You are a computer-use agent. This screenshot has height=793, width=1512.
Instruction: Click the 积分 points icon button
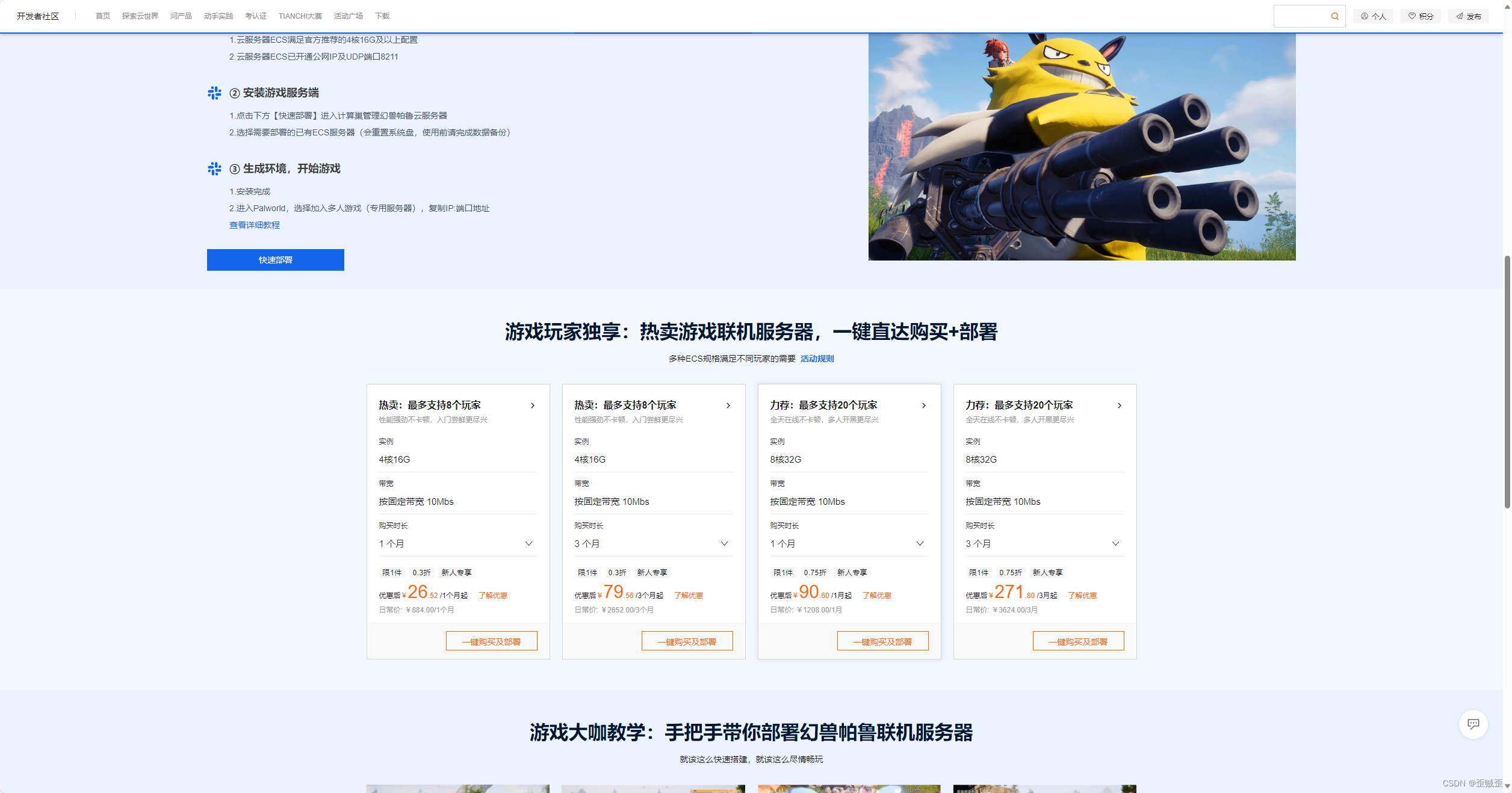click(1421, 16)
